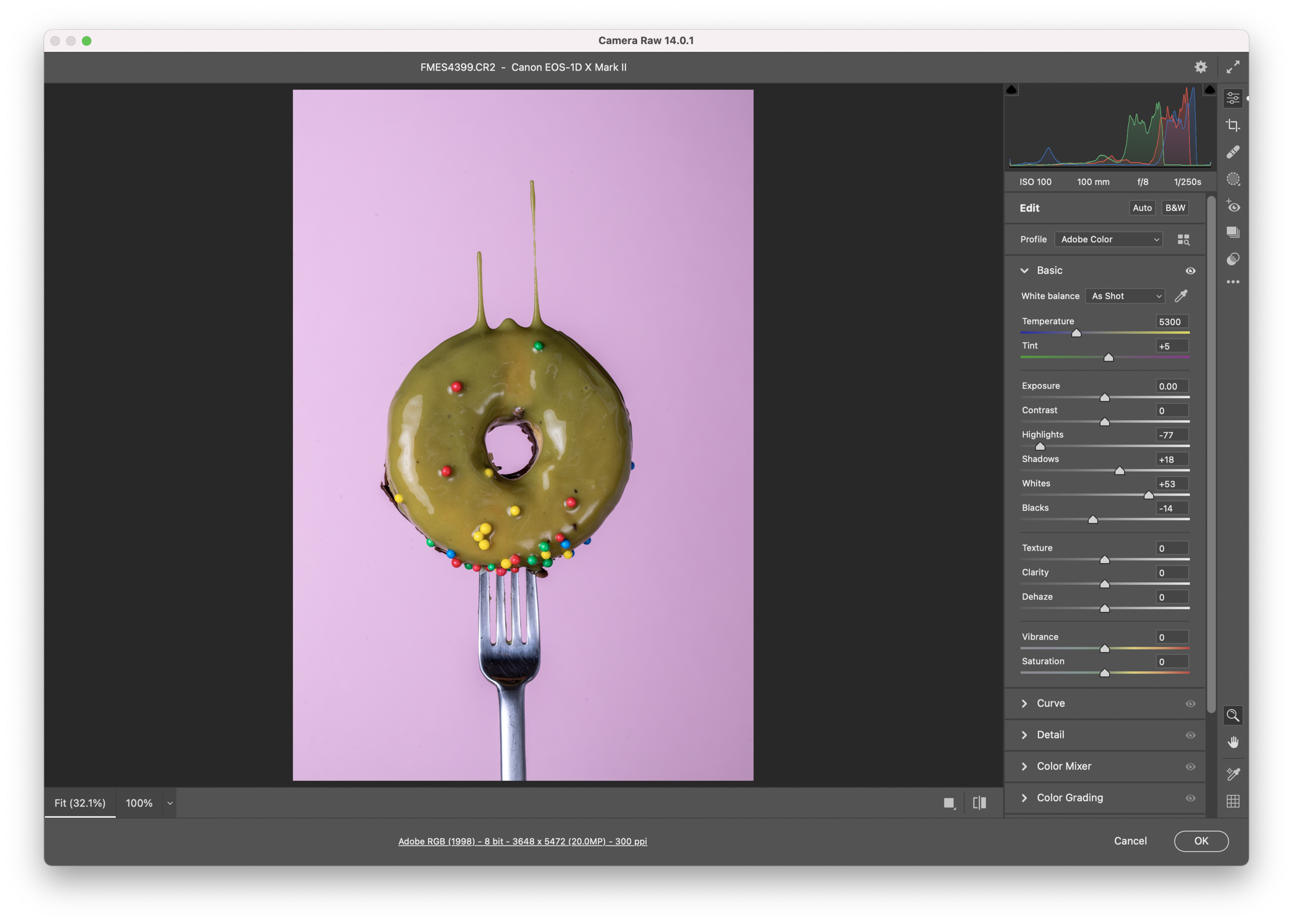Toggle the grid overlay icon

click(1232, 801)
